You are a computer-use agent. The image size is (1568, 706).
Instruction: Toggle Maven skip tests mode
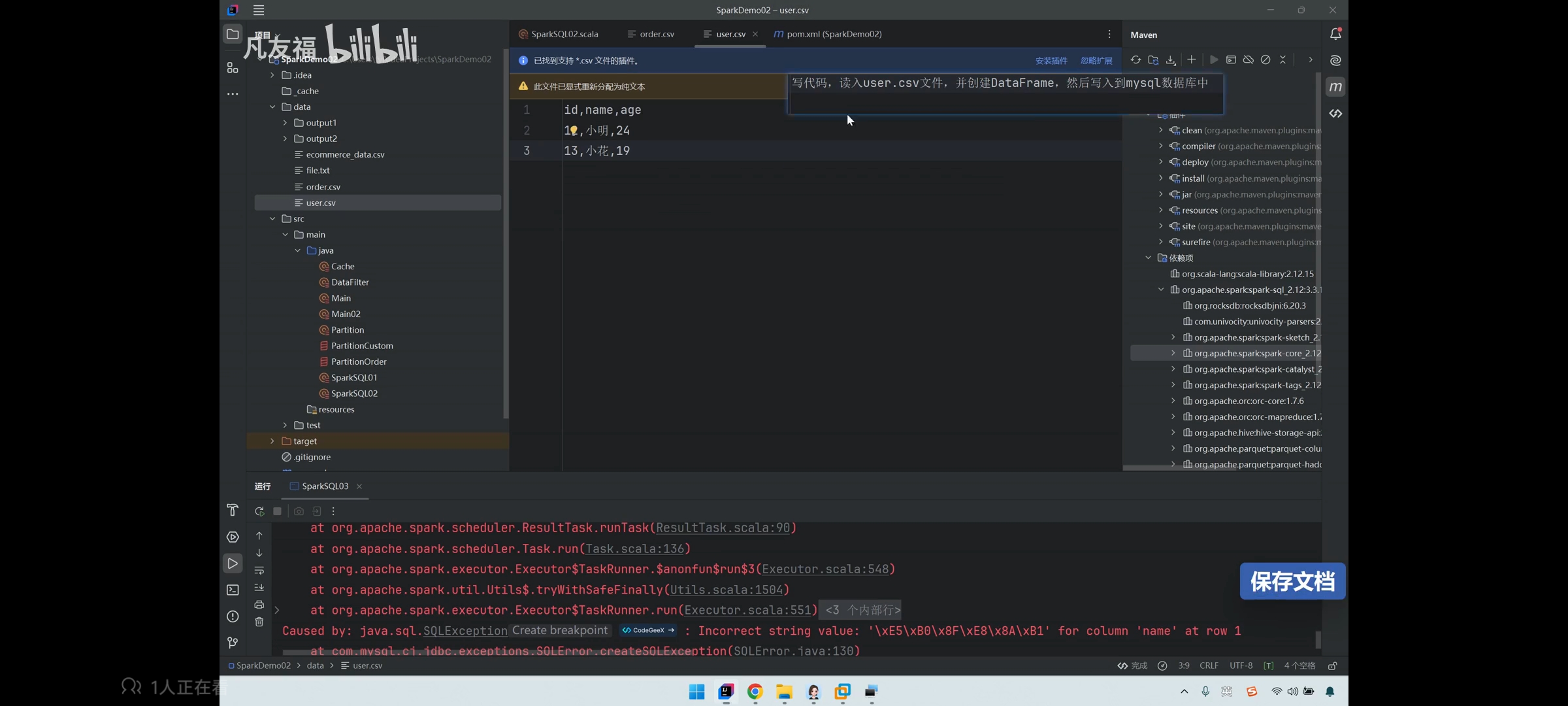coord(1266,60)
